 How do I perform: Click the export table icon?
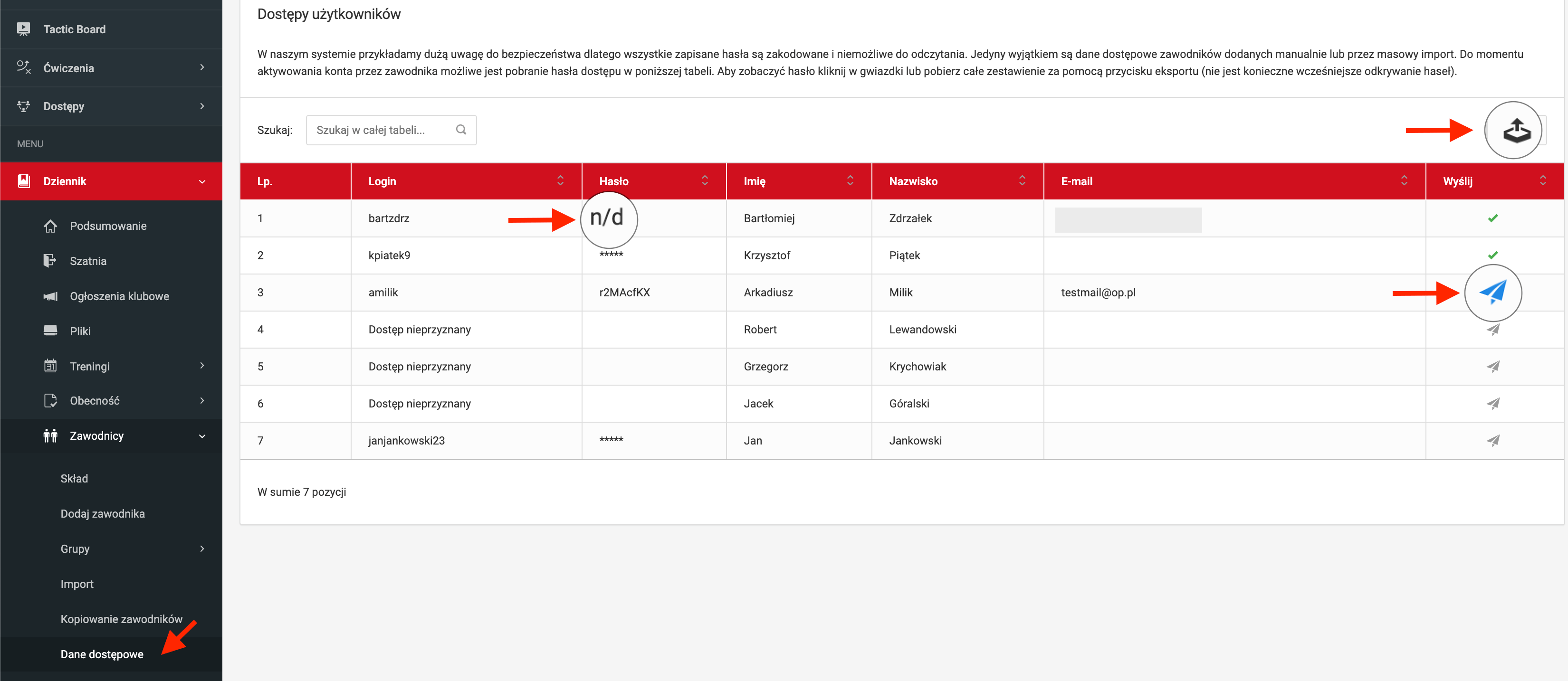point(1516,130)
